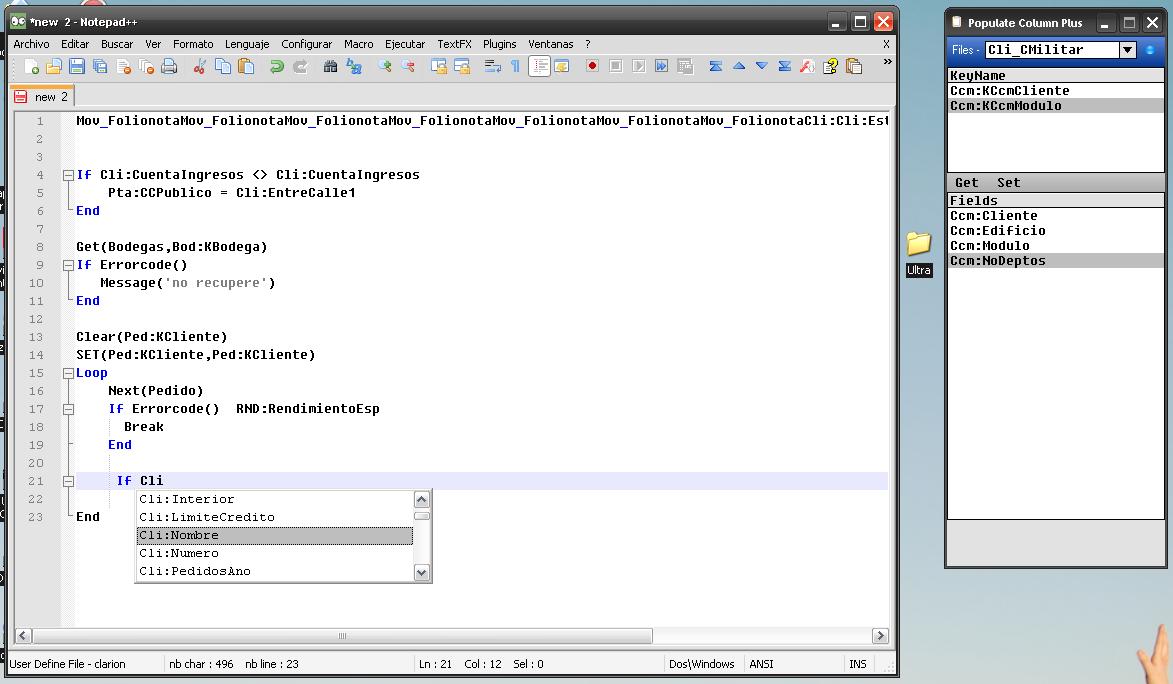Open the Archivo menu
Screen dimensions: 1173x684
pos(31,44)
